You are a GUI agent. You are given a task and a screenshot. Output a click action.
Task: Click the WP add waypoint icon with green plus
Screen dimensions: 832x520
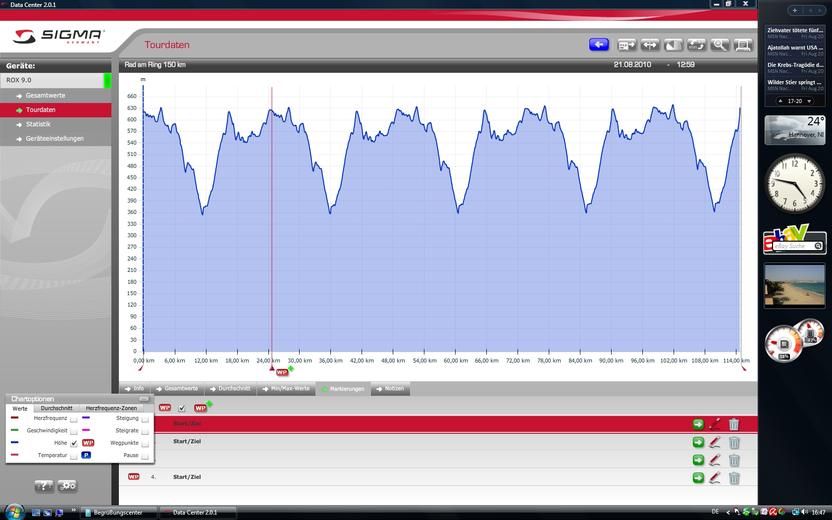202,407
